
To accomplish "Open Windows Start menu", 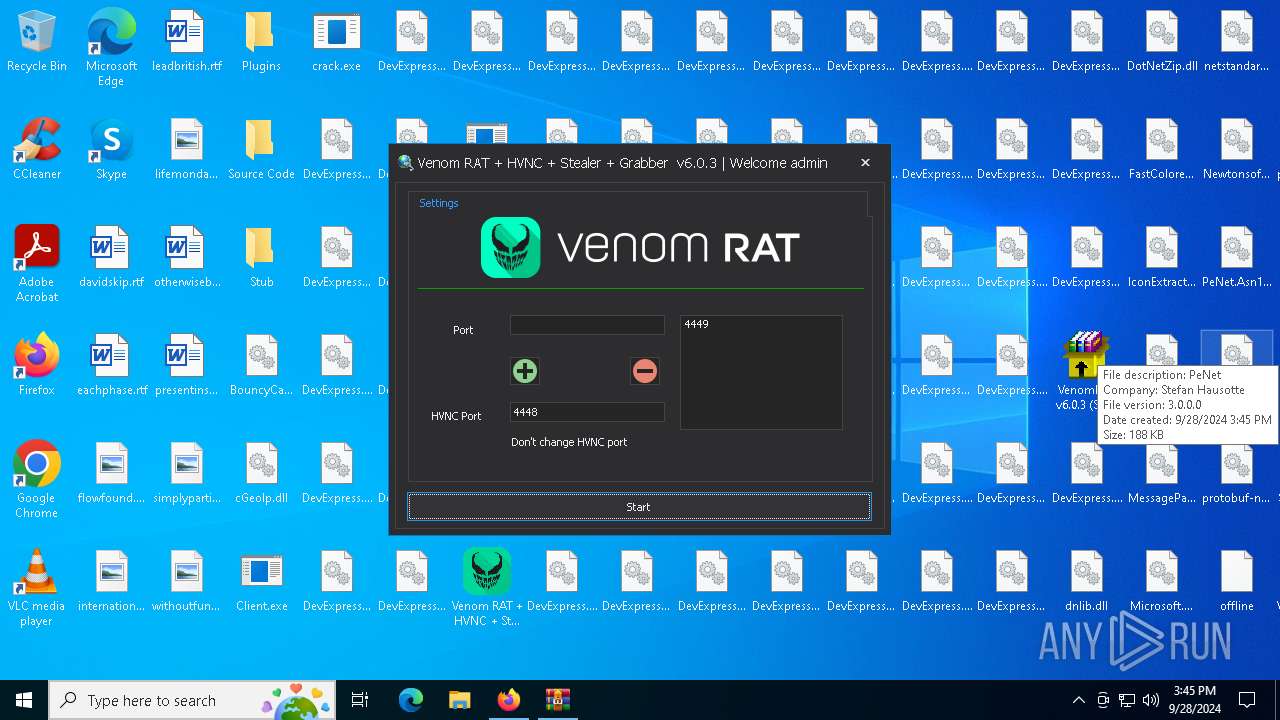I will point(24,700).
